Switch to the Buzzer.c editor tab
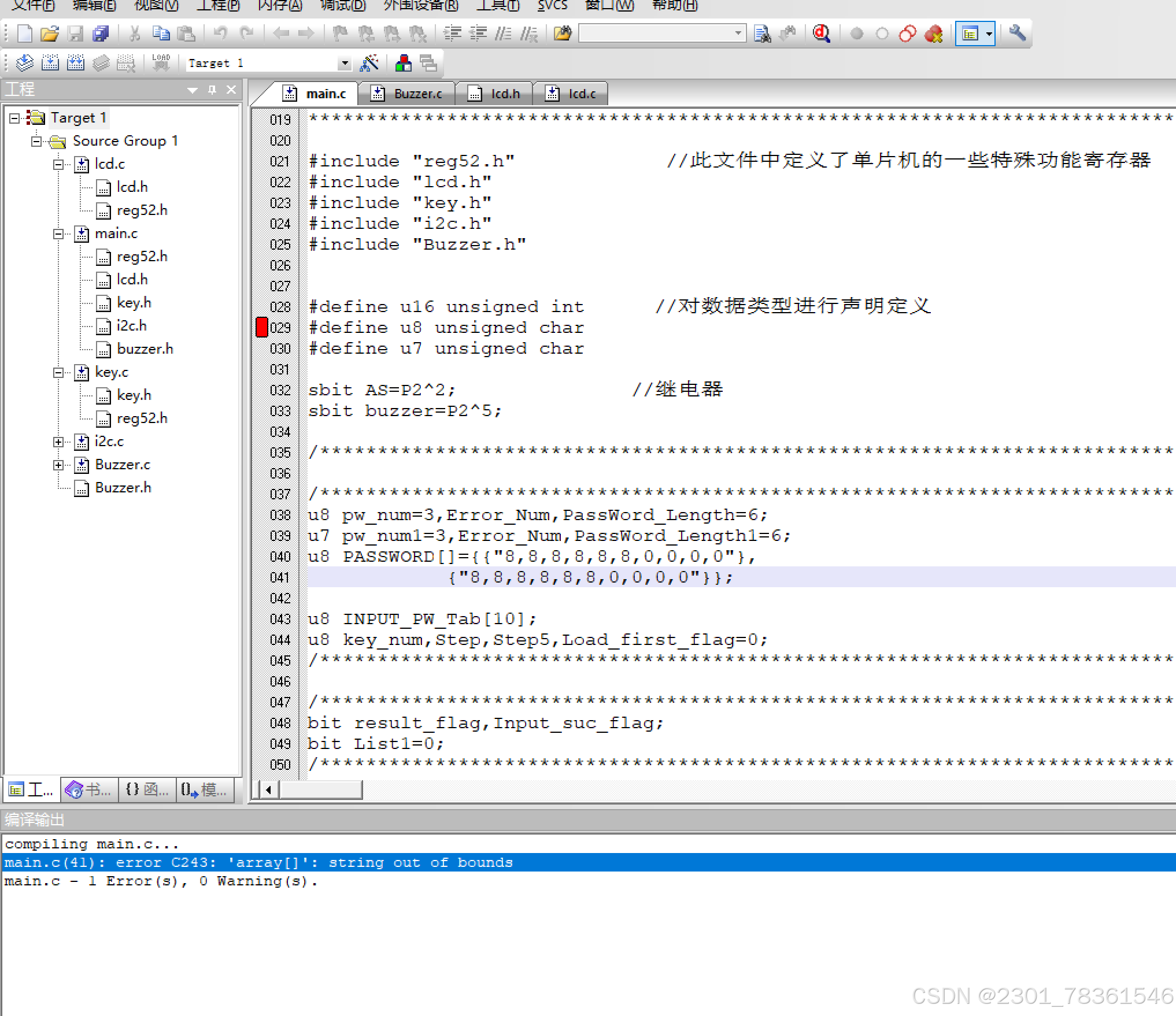This screenshot has width=1176, height=1016. pyautogui.click(x=417, y=93)
